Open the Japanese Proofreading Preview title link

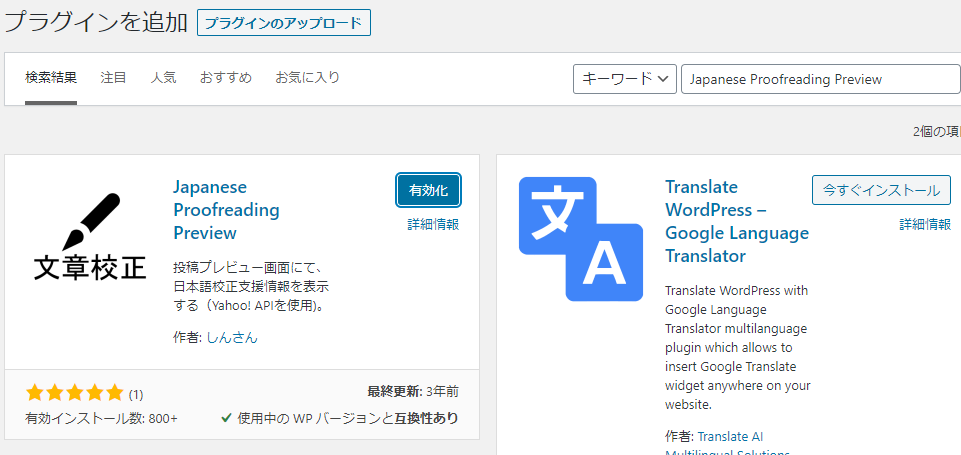[x=226, y=210]
